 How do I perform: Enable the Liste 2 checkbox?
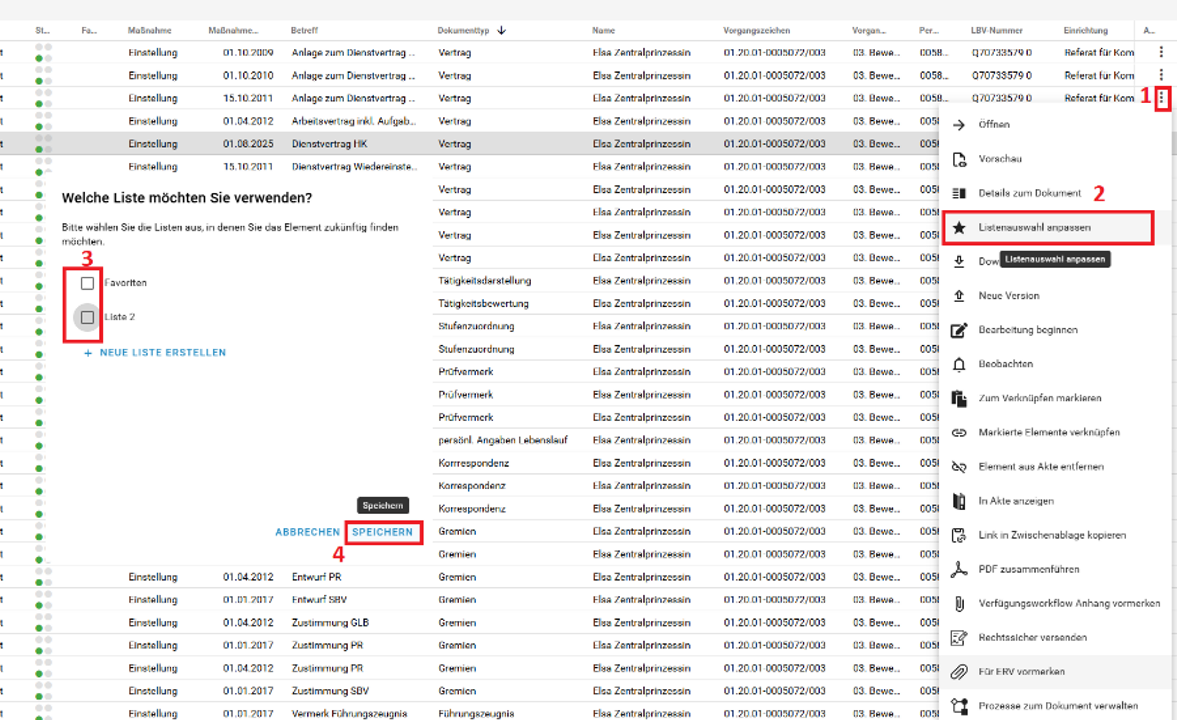tap(88, 317)
